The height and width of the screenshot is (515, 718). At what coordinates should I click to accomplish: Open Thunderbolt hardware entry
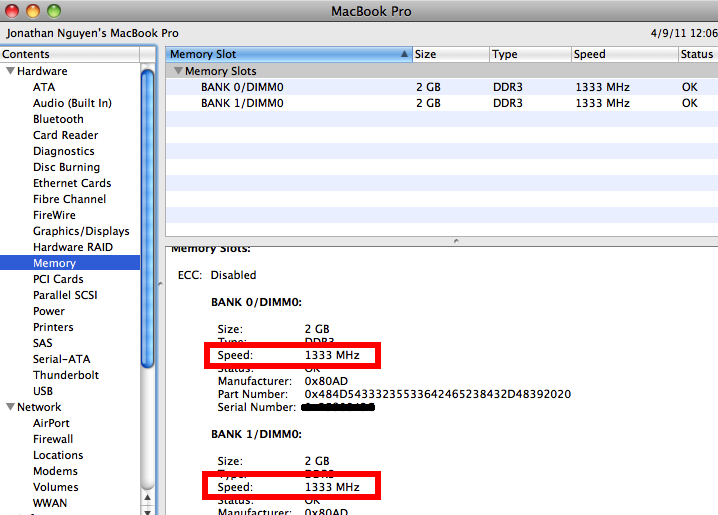(65, 375)
